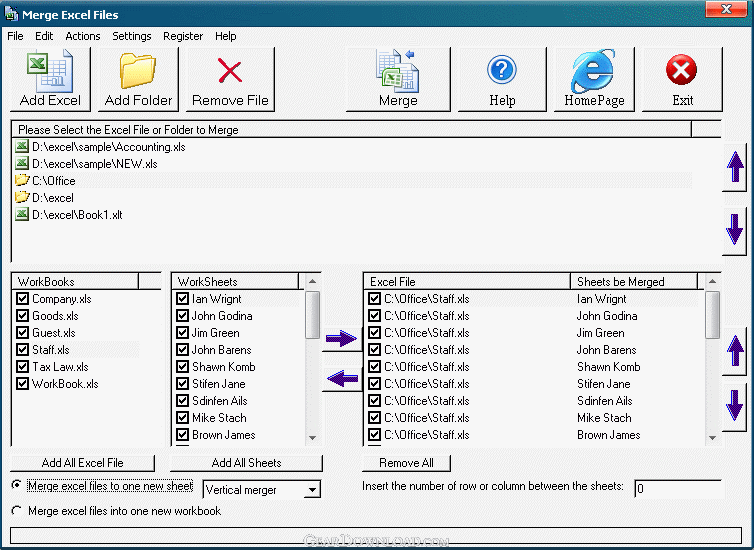Close the Merge Excel Files window
This screenshot has height=550, width=754.
pyautogui.click(x=726, y=9)
